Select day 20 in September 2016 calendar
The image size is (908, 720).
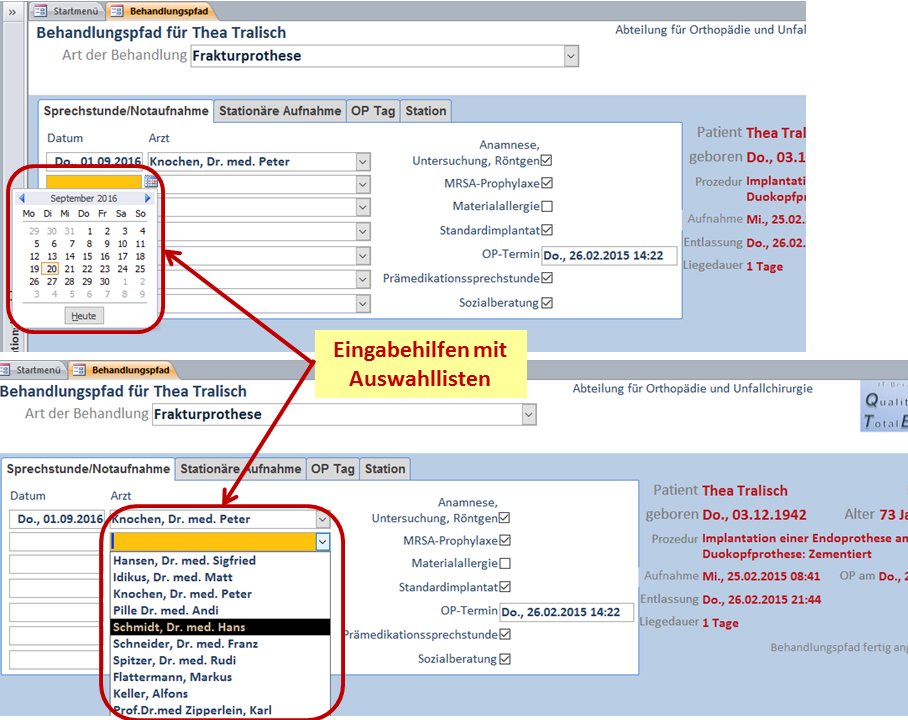(x=52, y=269)
